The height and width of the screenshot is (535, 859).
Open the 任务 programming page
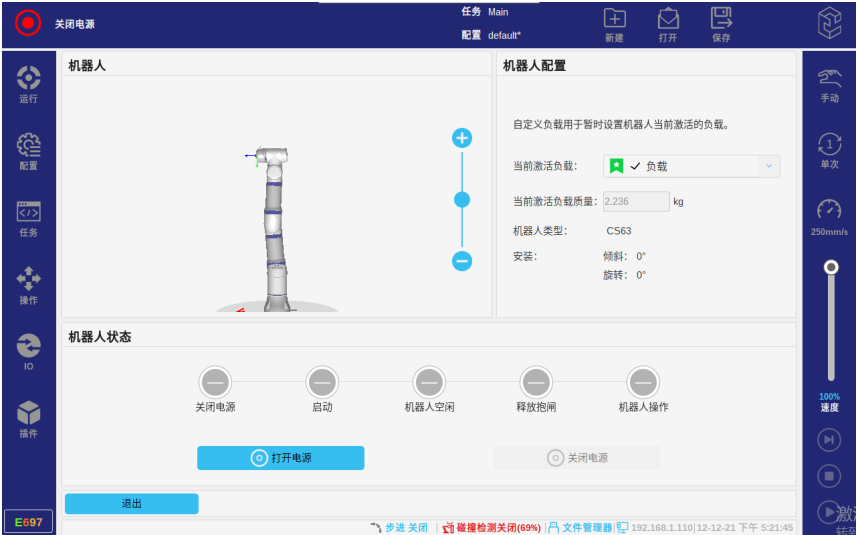(29, 218)
